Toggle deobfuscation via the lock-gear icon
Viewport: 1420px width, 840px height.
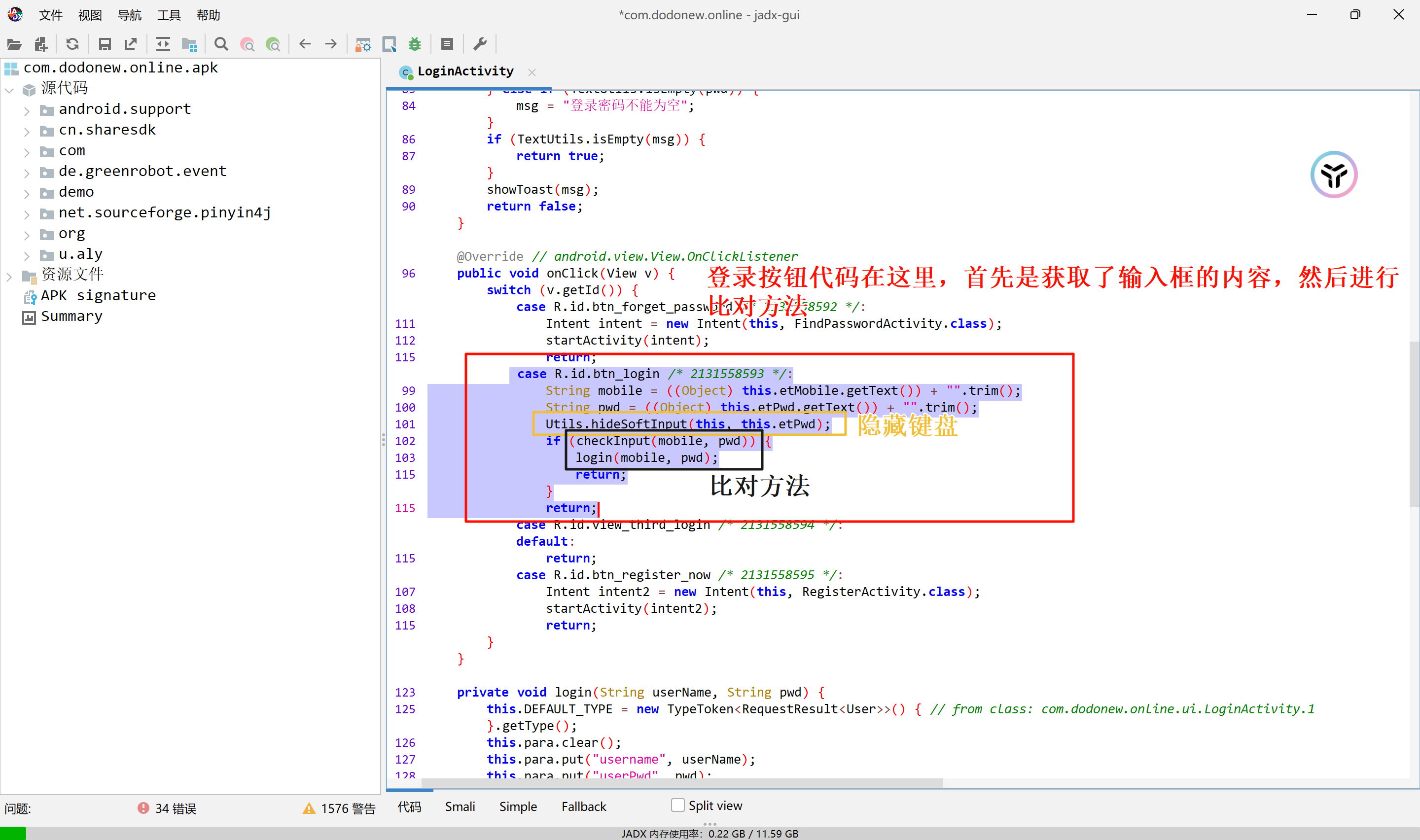[363, 44]
